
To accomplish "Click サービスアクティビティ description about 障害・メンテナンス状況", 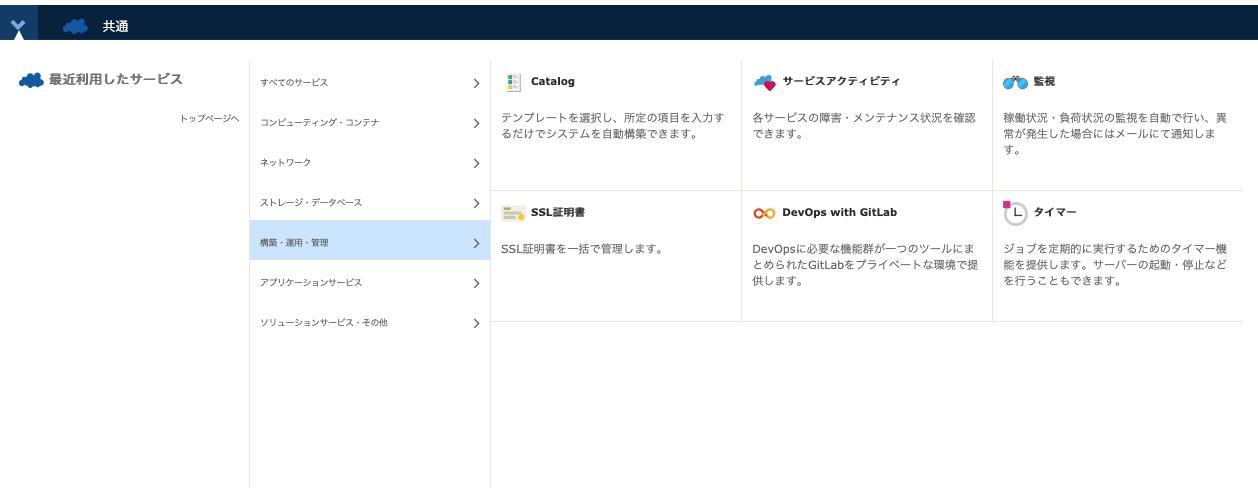I will click(863, 125).
